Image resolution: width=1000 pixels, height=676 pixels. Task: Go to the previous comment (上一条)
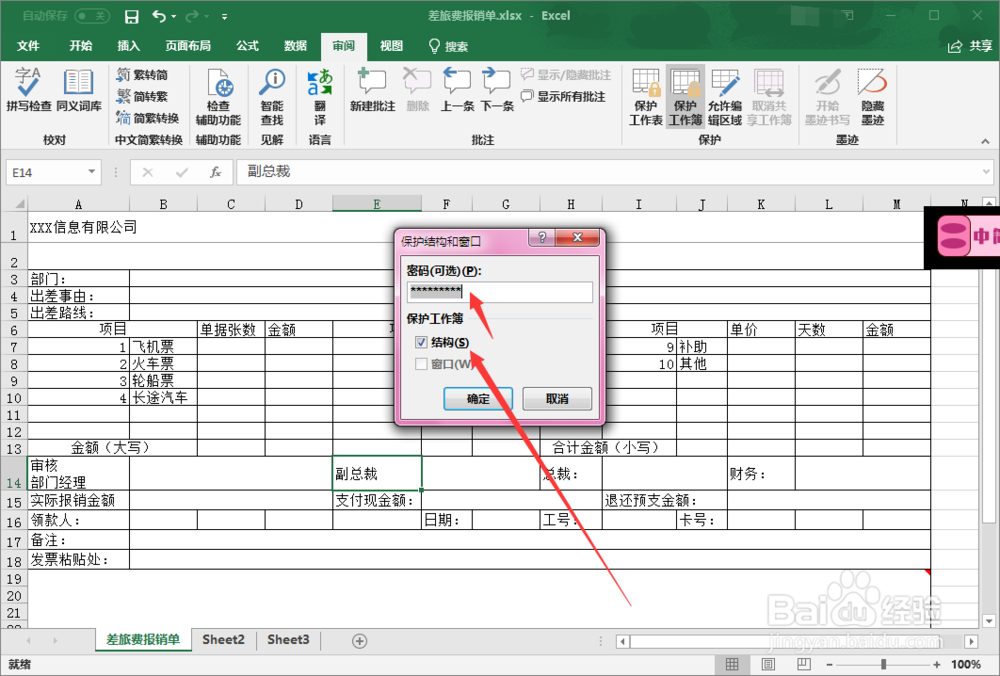click(457, 90)
